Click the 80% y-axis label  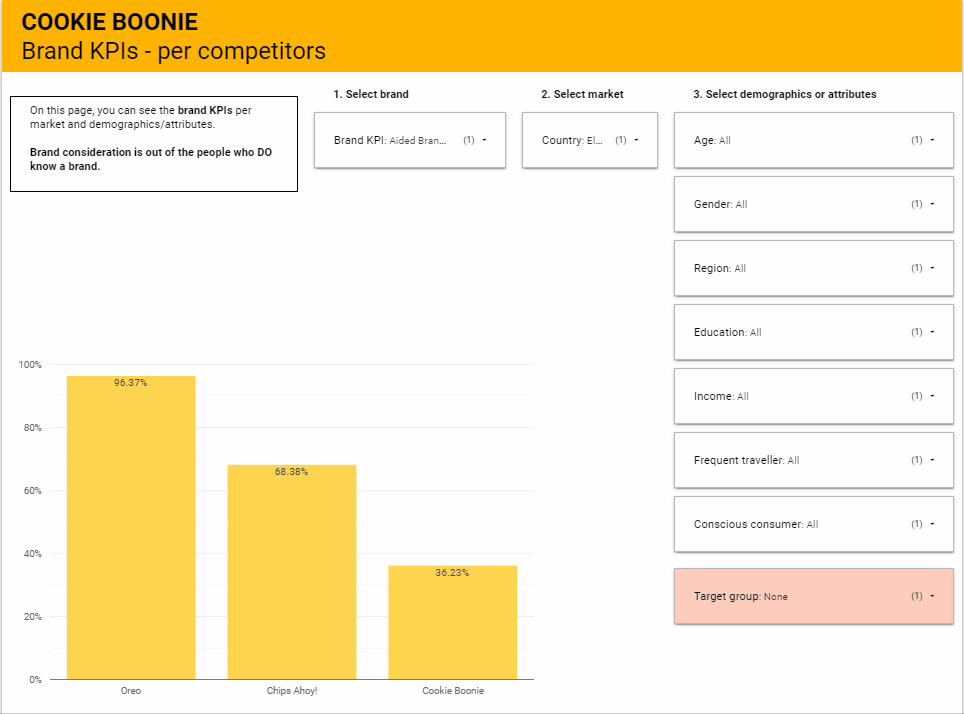click(33, 427)
